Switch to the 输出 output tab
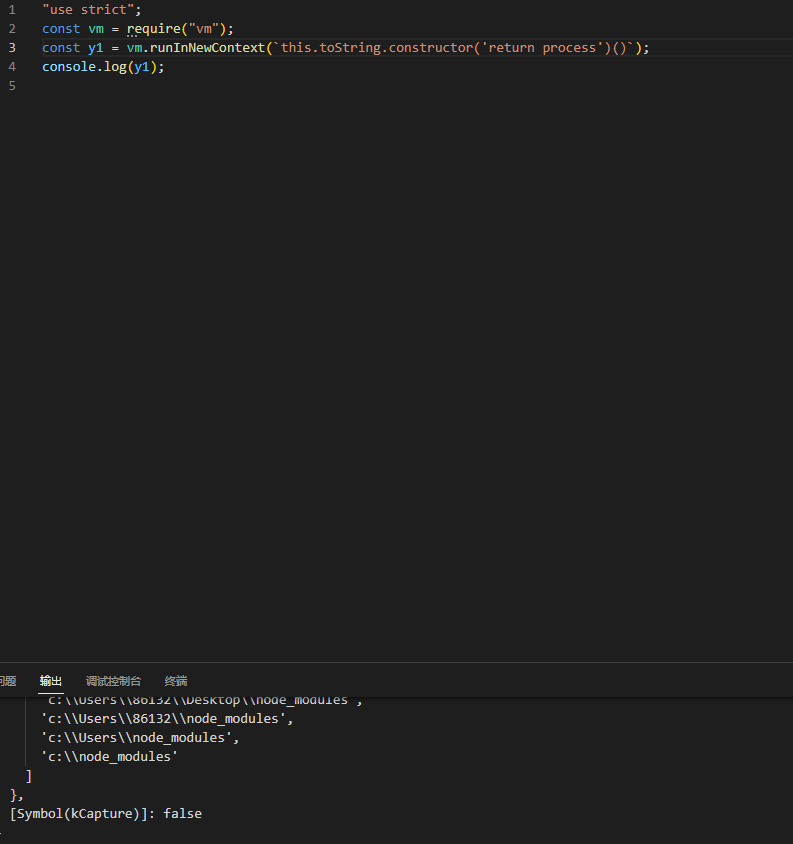The width and height of the screenshot is (793, 844). (51, 681)
